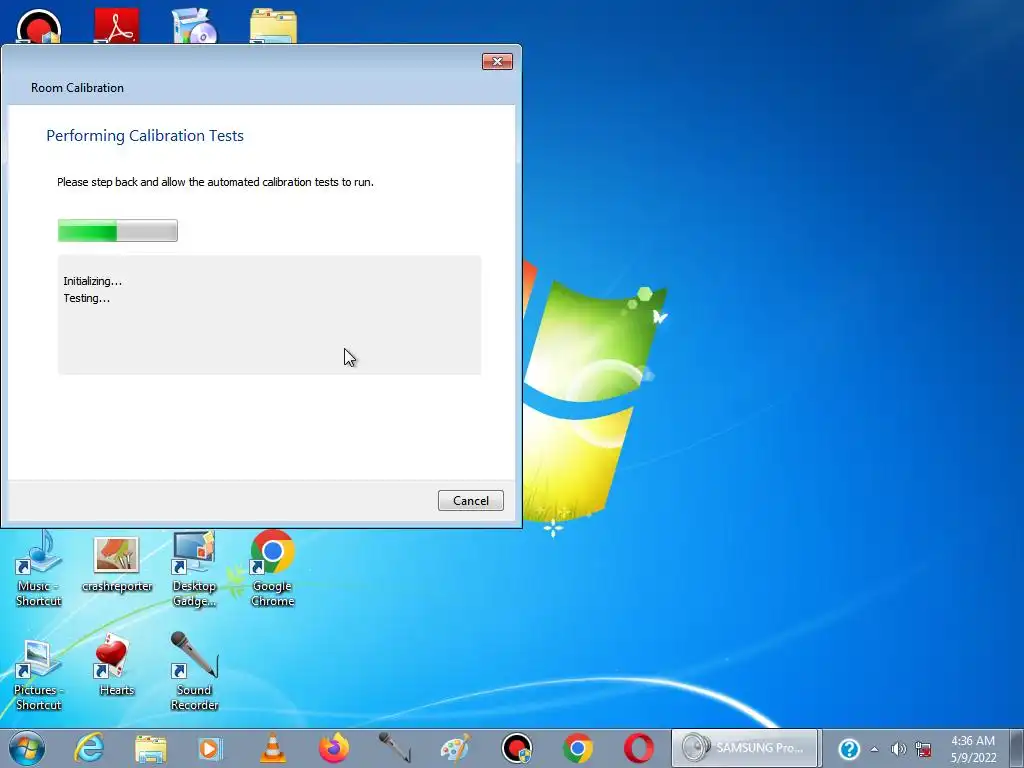The width and height of the screenshot is (1024, 768).
Task: Click the "Testing..." status line
Action: 86,298
